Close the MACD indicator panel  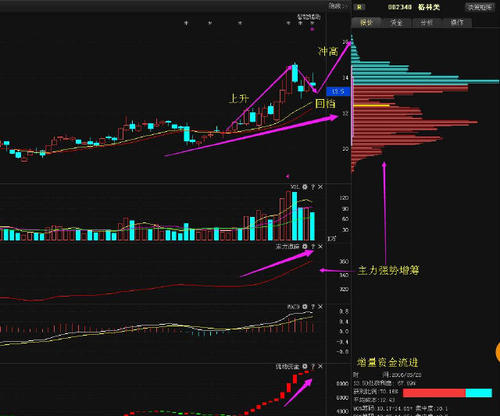[x=320, y=307]
